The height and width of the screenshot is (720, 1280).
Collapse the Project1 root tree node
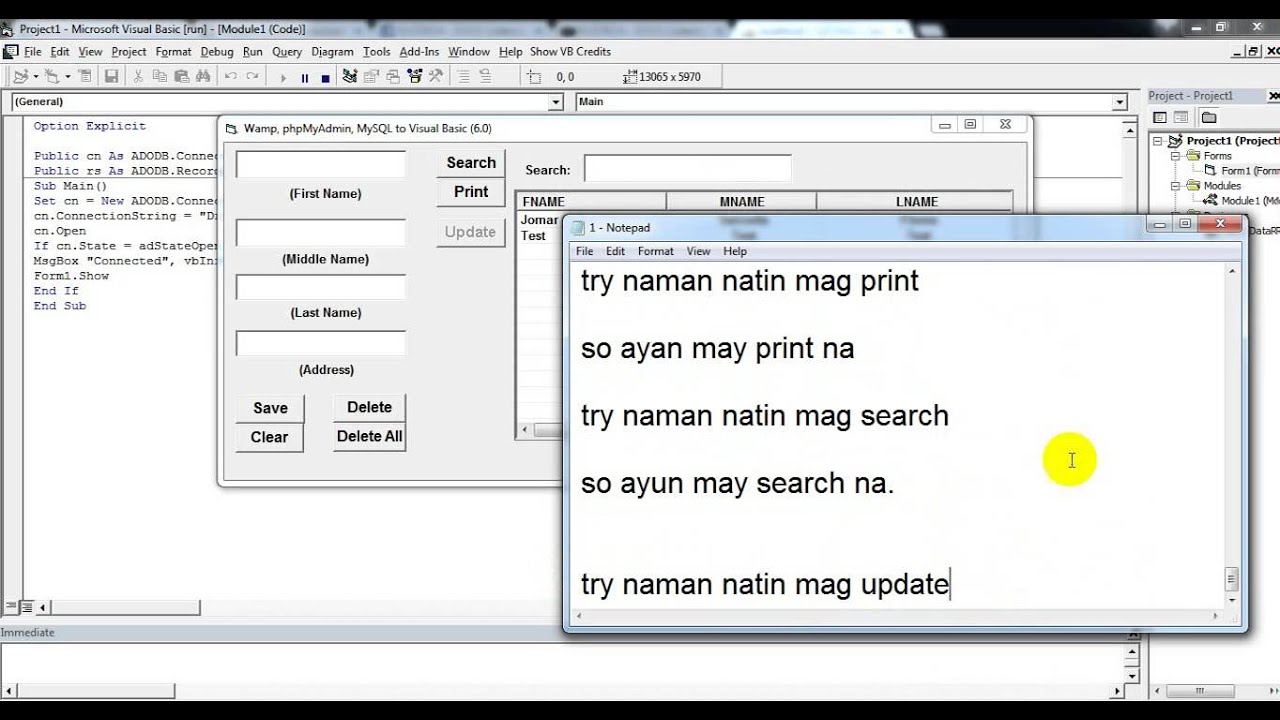pos(1158,141)
